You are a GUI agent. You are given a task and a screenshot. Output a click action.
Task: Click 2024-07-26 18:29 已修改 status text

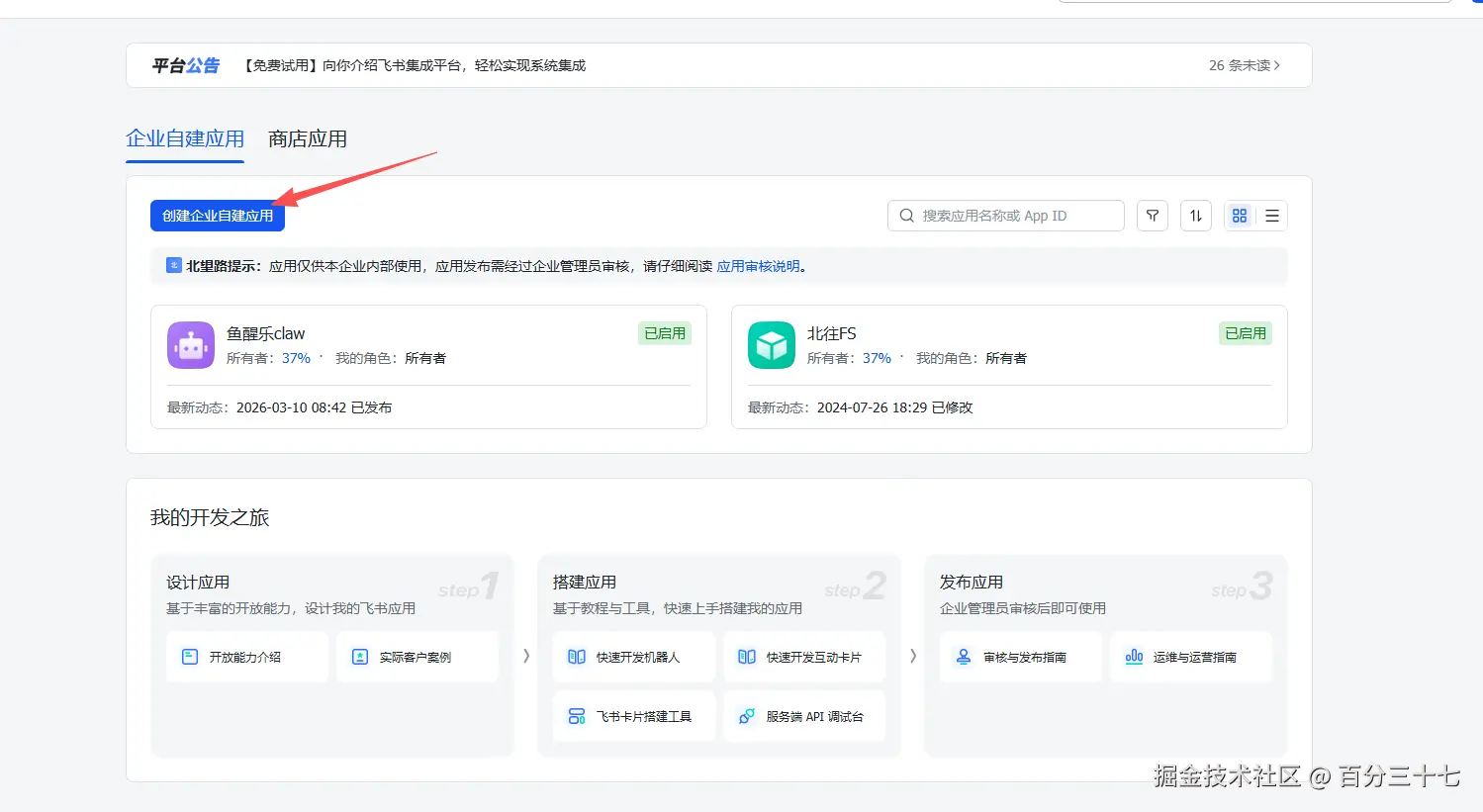894,407
